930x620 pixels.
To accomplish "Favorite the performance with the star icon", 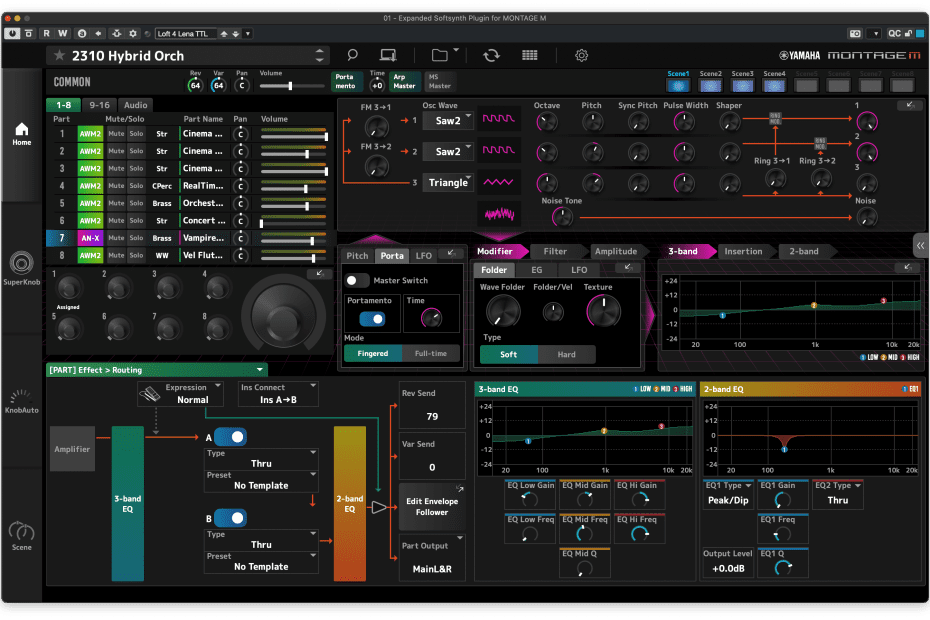I will (x=59, y=56).
